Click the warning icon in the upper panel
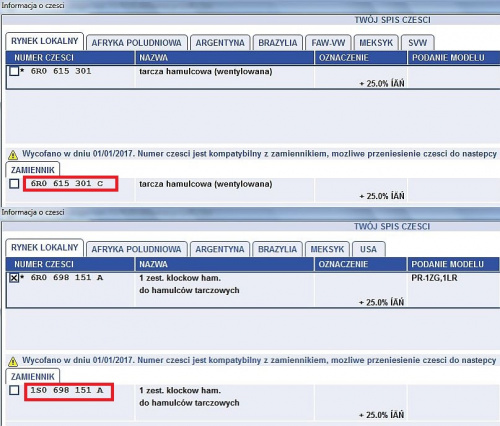 pos(13,155)
